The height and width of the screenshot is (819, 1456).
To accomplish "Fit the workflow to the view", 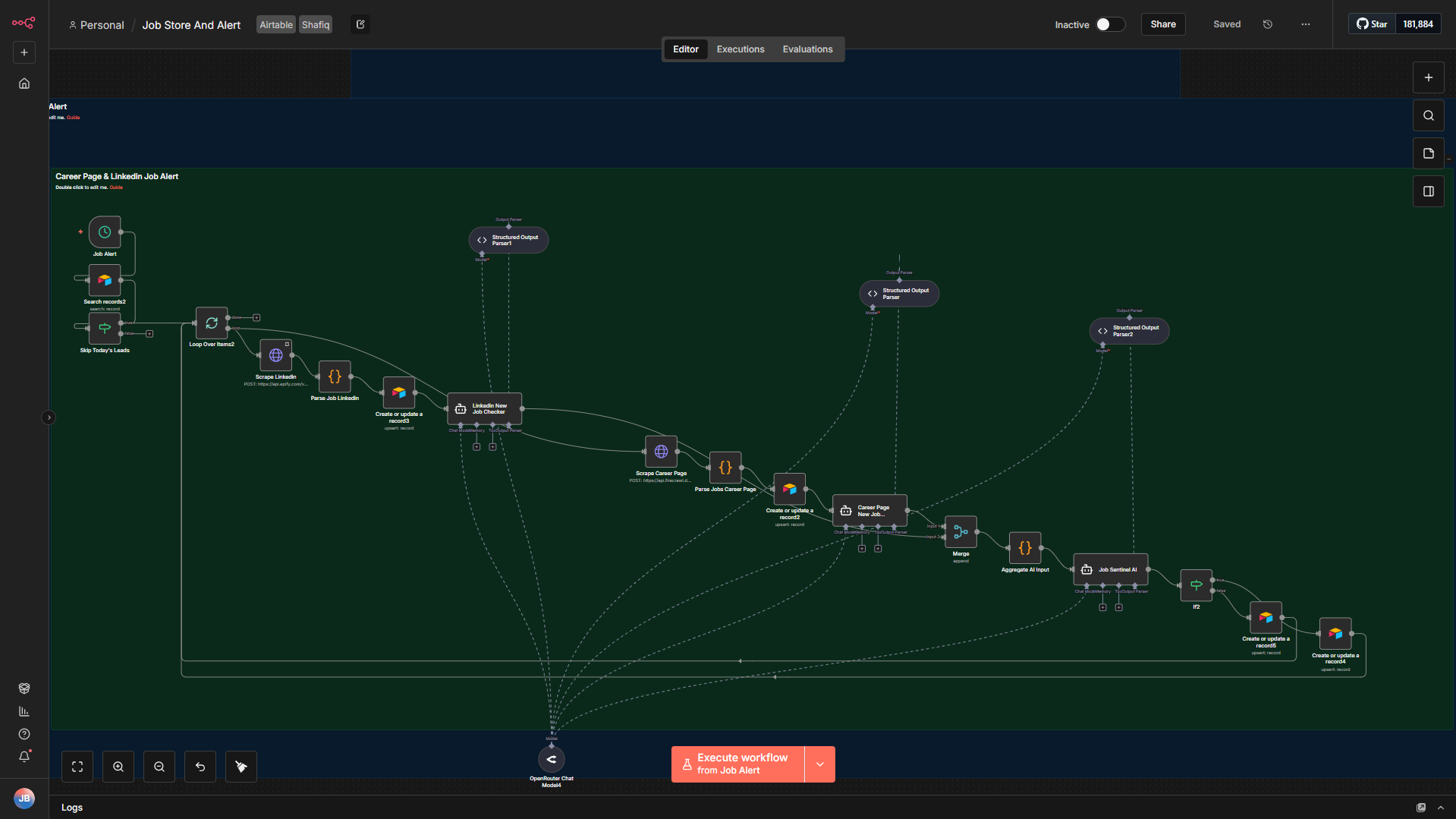I will pos(77,766).
